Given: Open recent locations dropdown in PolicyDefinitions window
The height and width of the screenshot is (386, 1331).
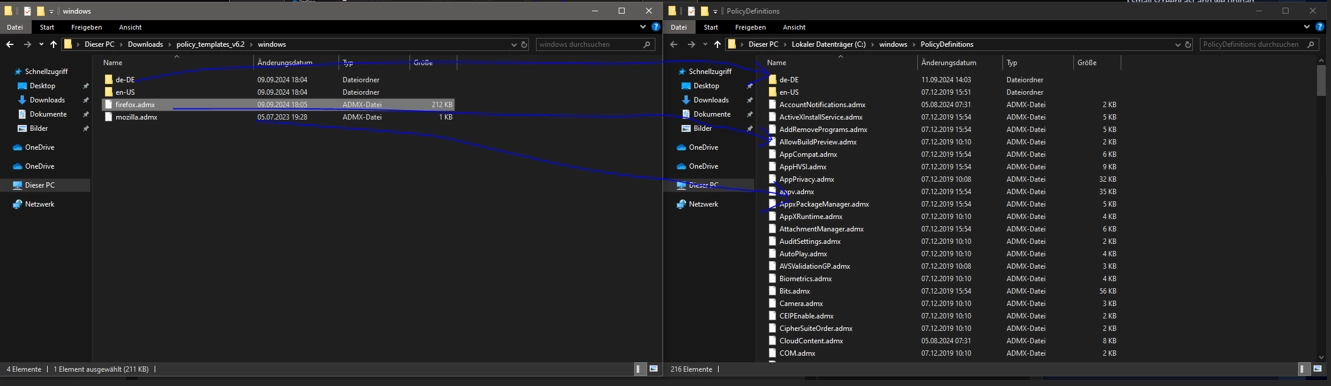Looking at the screenshot, I should point(705,44).
